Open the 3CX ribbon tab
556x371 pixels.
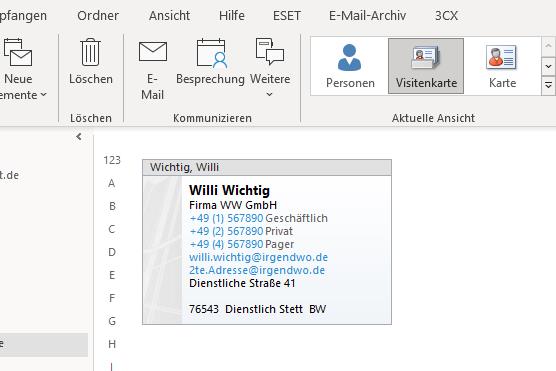point(446,16)
